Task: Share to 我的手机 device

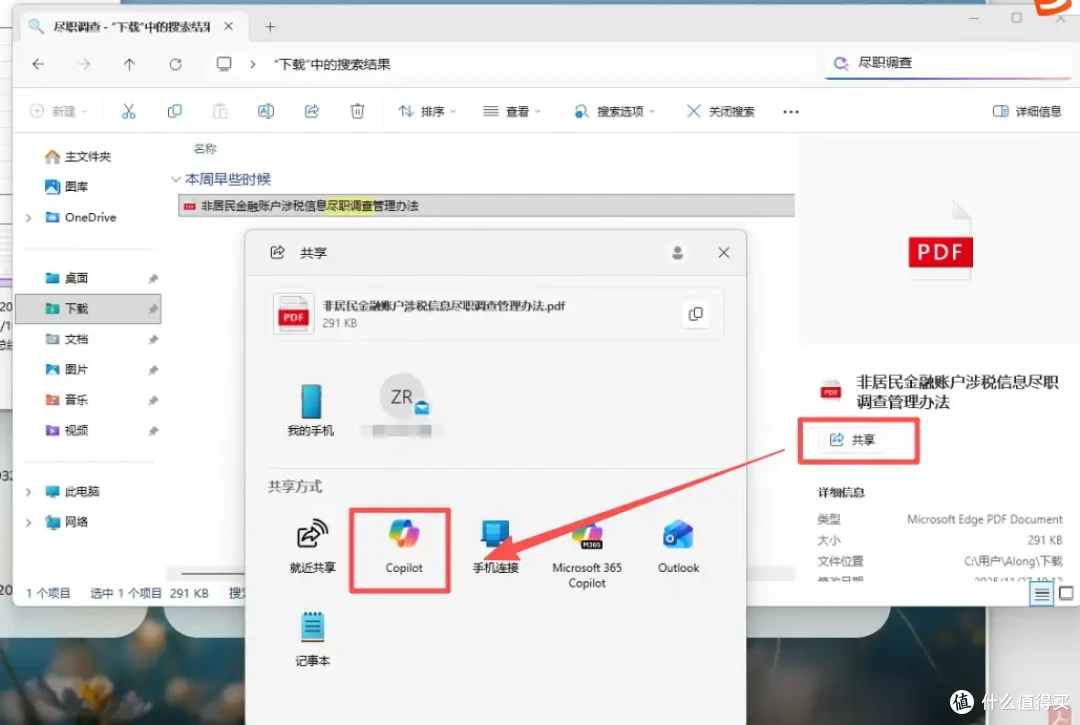Action: (311, 410)
